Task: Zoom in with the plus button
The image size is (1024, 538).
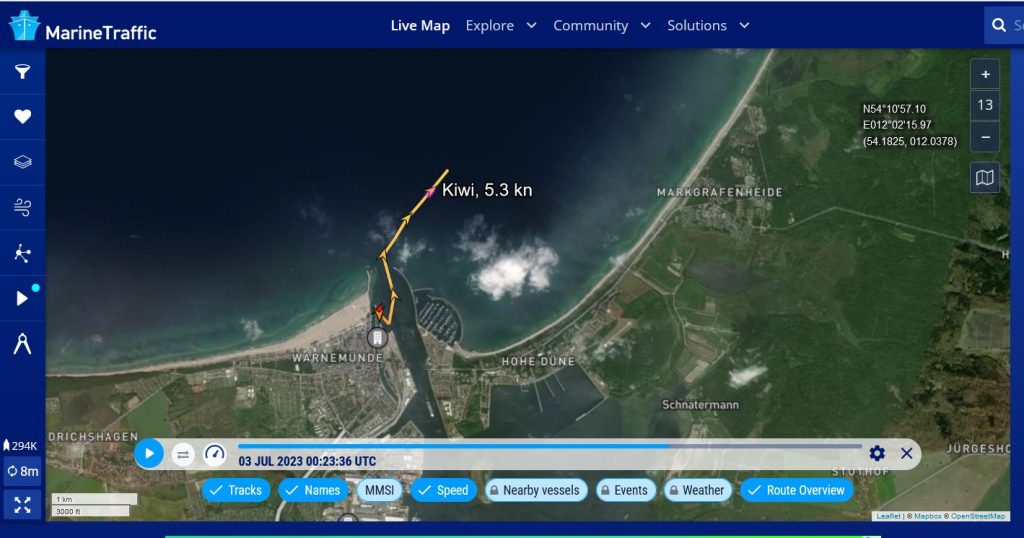Action: coord(984,75)
